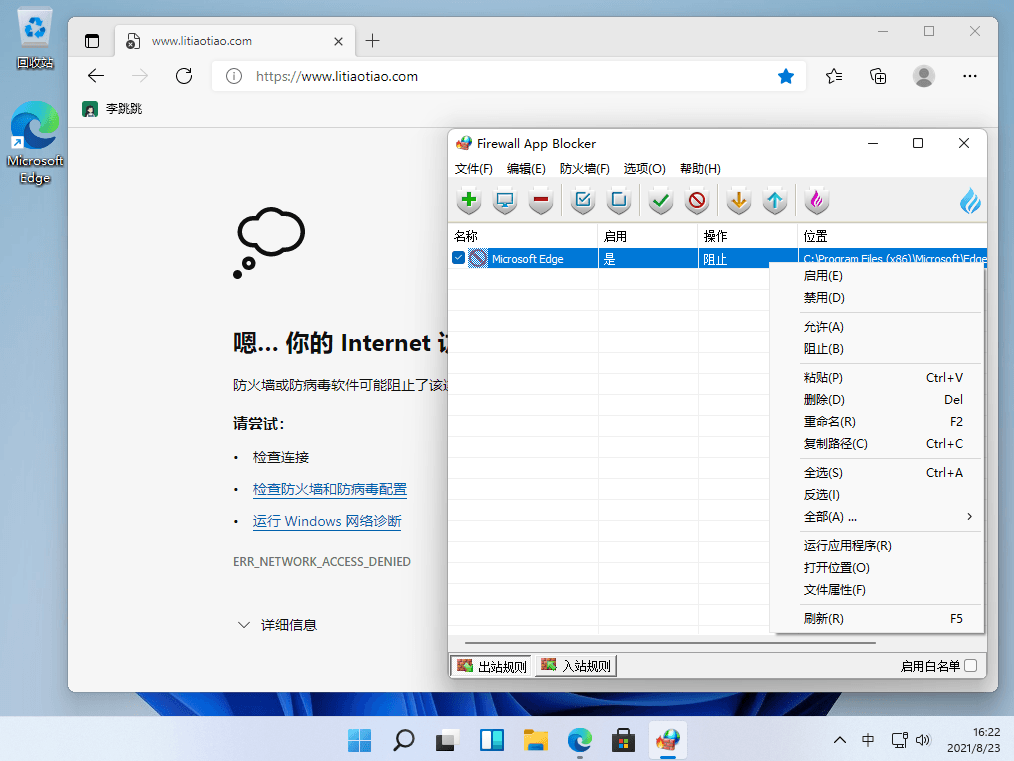The width and height of the screenshot is (1014, 761).
Task: Choose 删除(D) in context menu
Action: [876, 400]
